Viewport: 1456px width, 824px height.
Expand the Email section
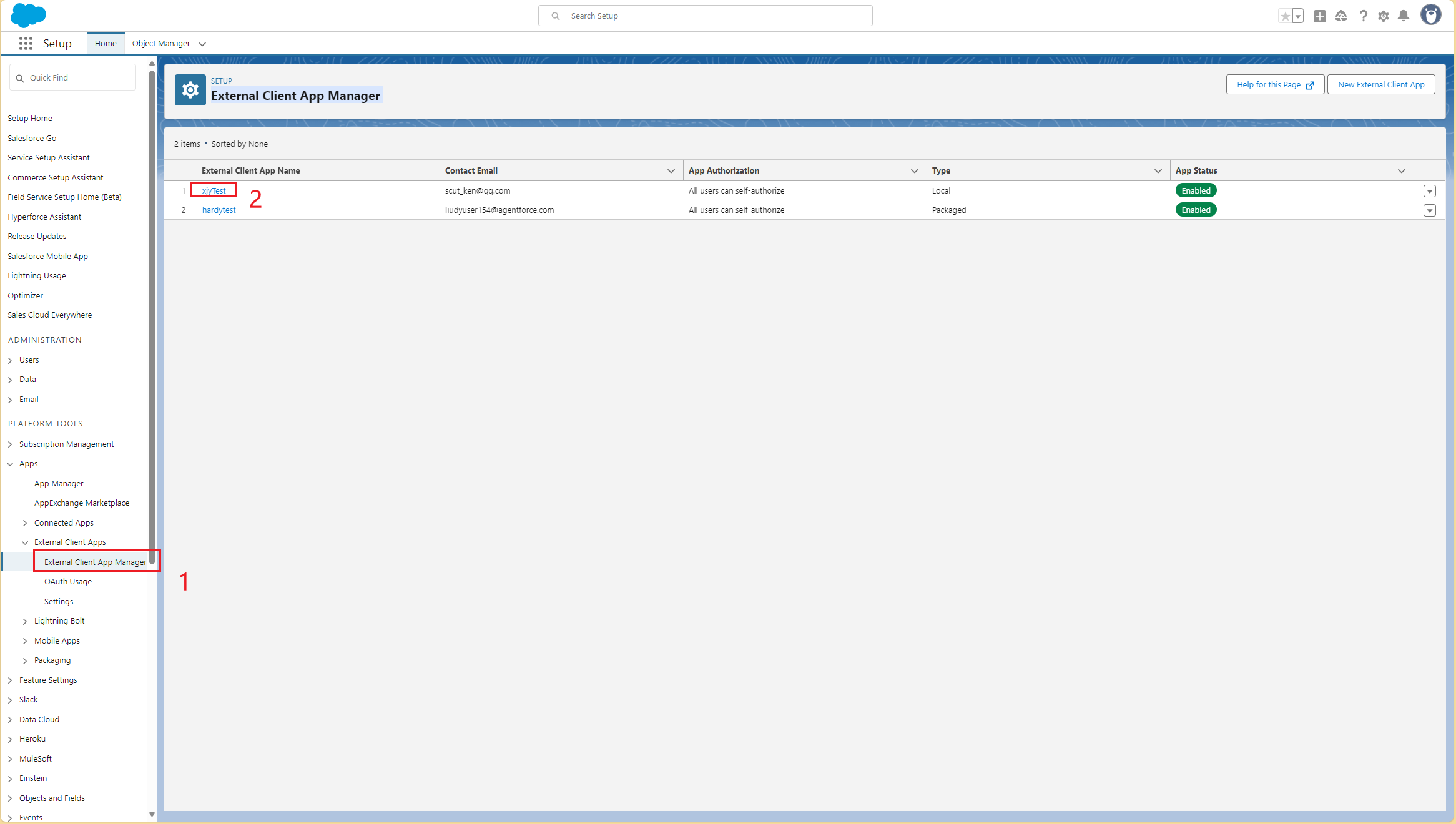pyautogui.click(x=10, y=400)
